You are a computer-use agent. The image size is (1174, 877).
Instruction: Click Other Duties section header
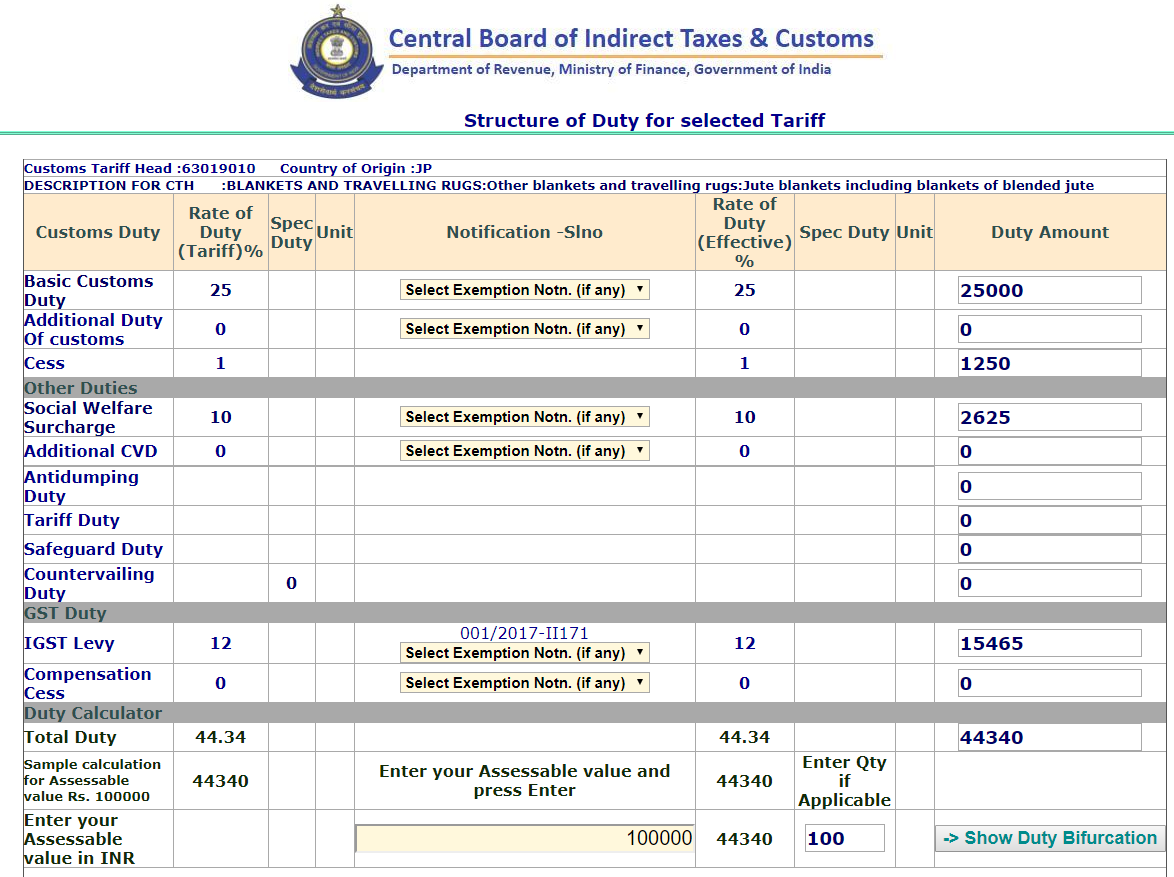[x=81, y=388]
